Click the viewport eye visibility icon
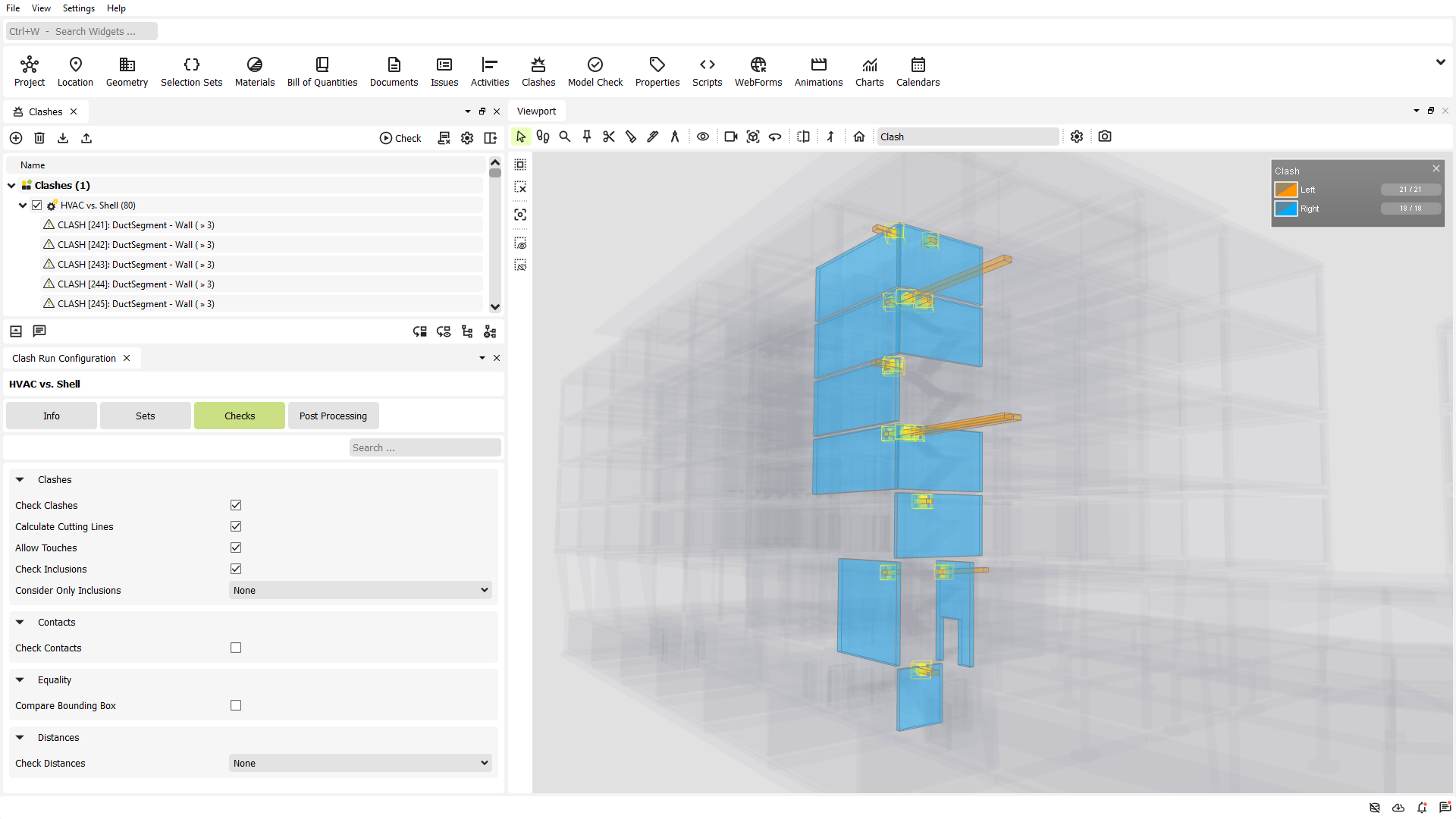The height and width of the screenshot is (819, 1456). (x=703, y=136)
